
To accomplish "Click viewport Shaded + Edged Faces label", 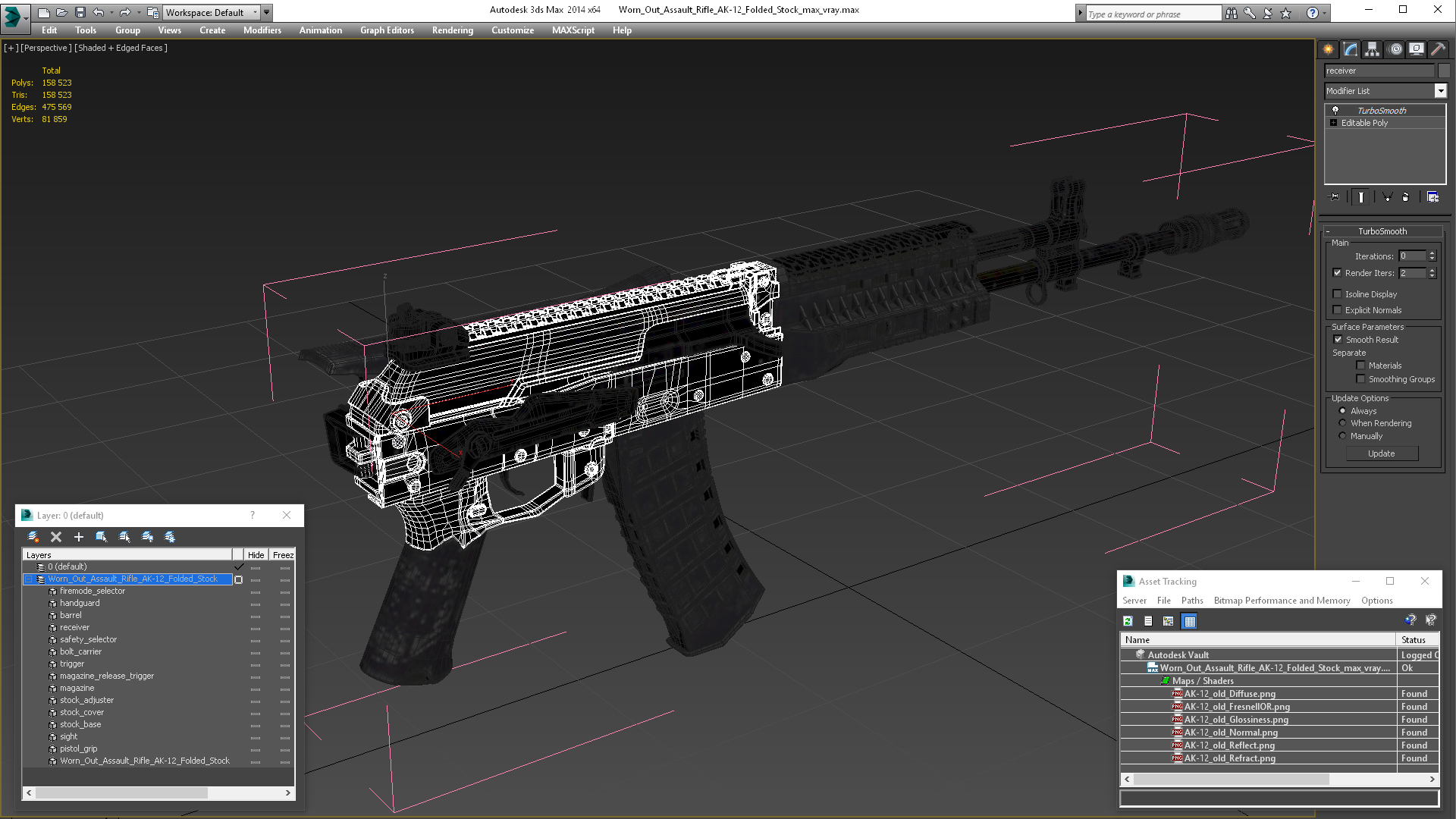I will tap(121, 48).
